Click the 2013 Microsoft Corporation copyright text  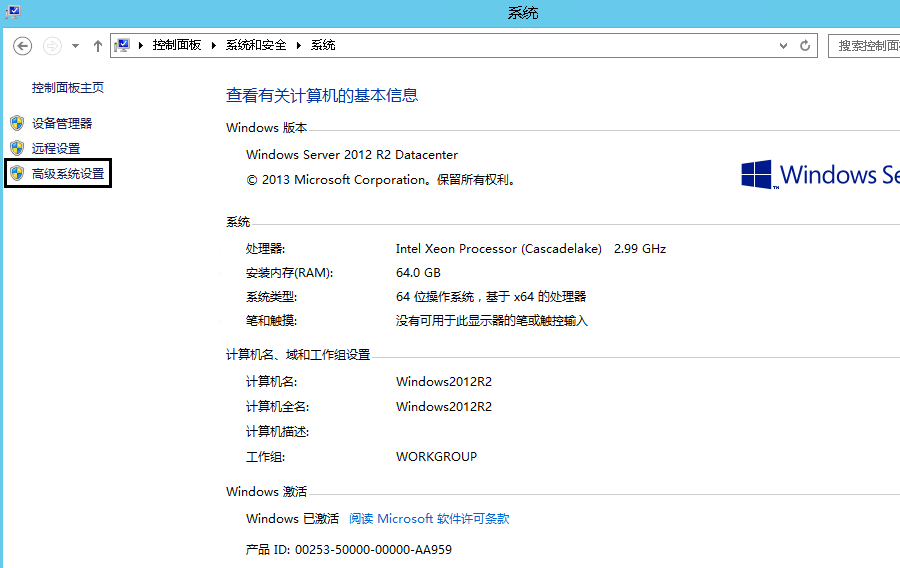tap(382, 180)
